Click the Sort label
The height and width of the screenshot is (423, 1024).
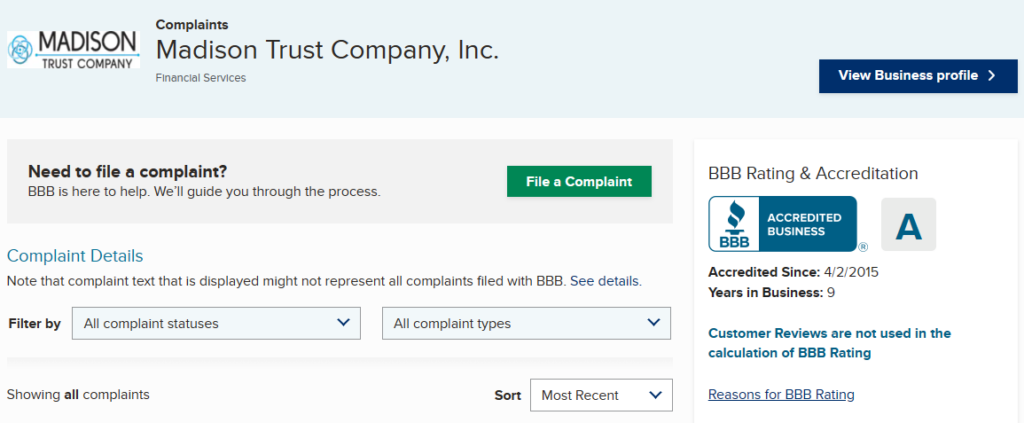click(x=507, y=395)
